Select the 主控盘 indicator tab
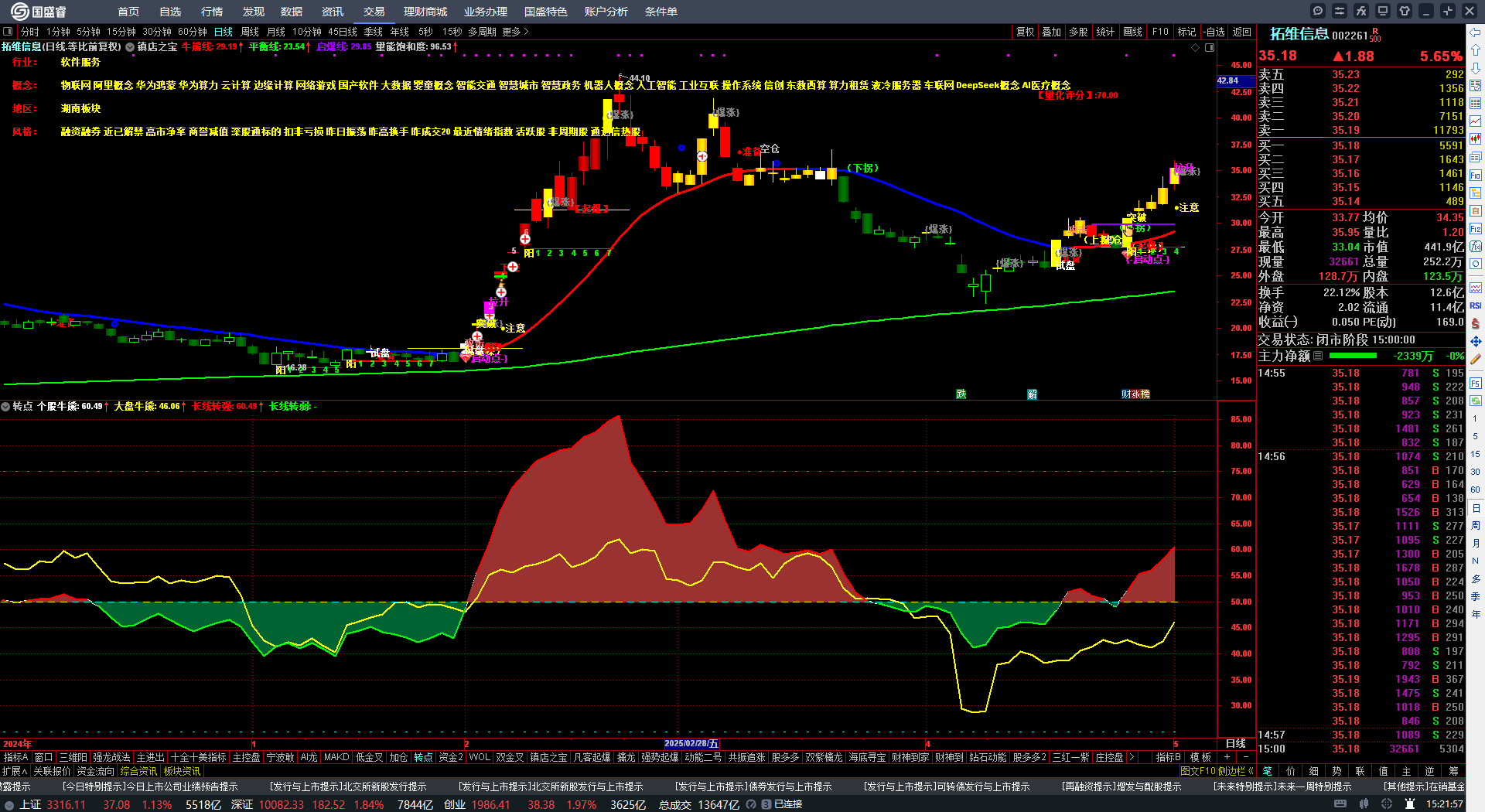The width and height of the screenshot is (1485, 812). (247, 757)
